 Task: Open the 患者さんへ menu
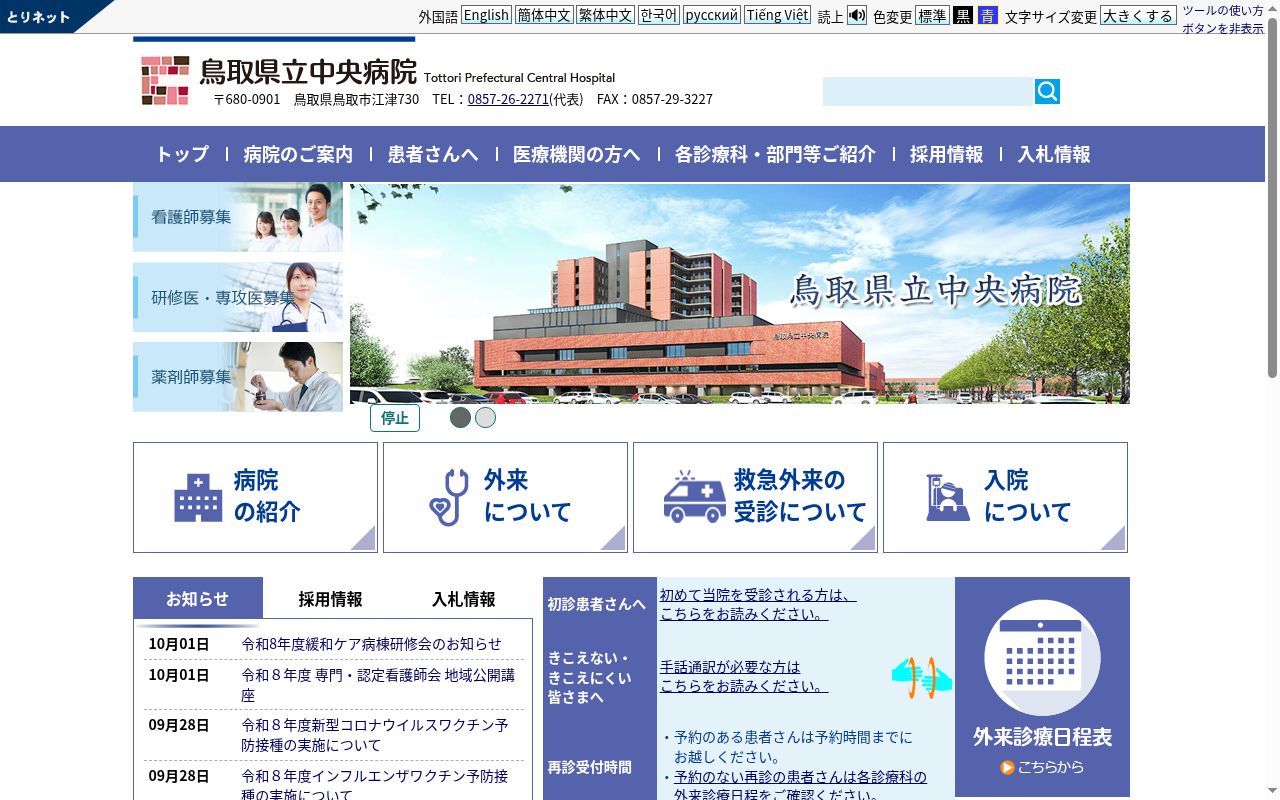(x=433, y=154)
